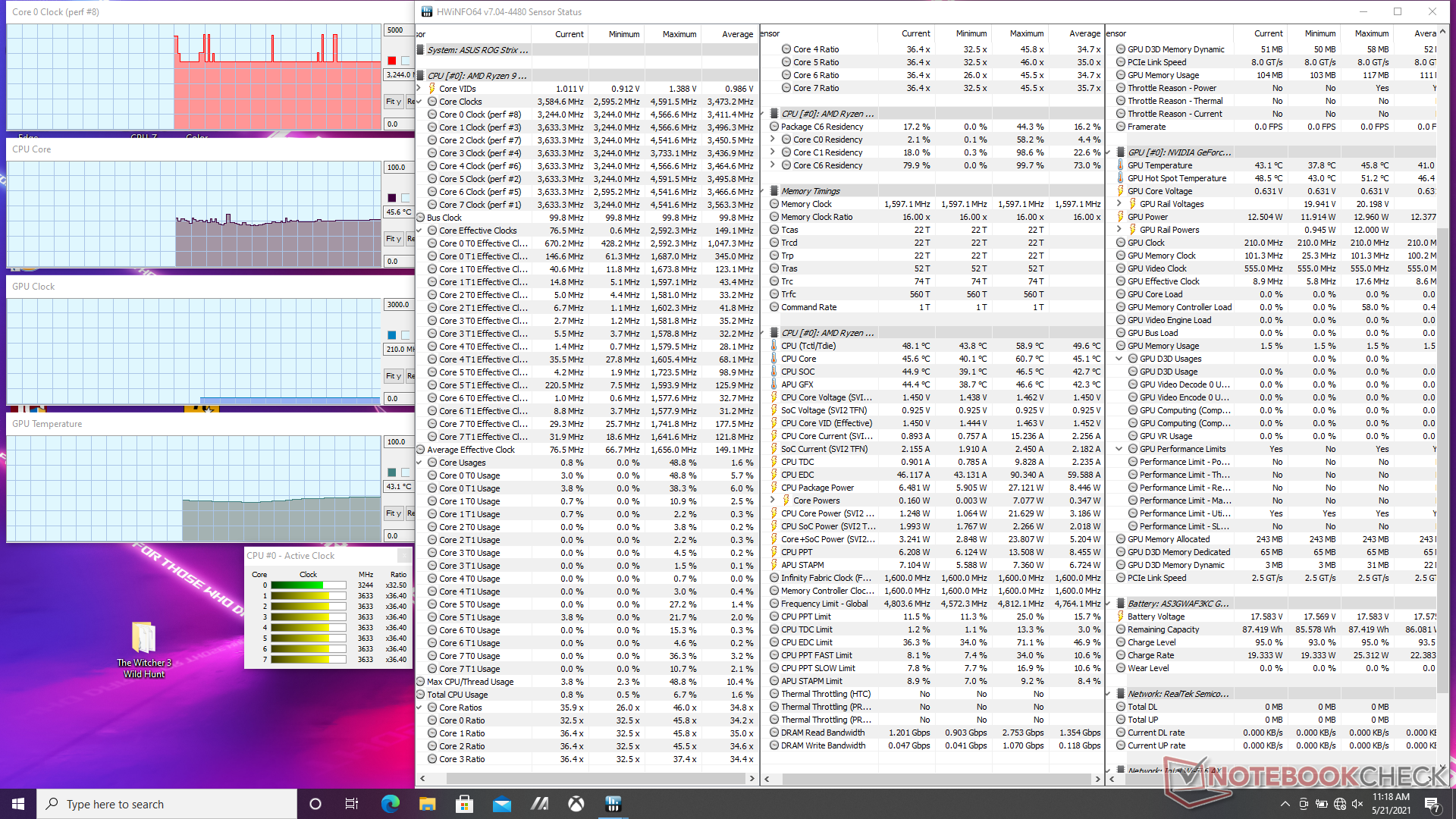
Task: Click the red color swatch in Core 0 Clock graph
Action: [x=391, y=61]
